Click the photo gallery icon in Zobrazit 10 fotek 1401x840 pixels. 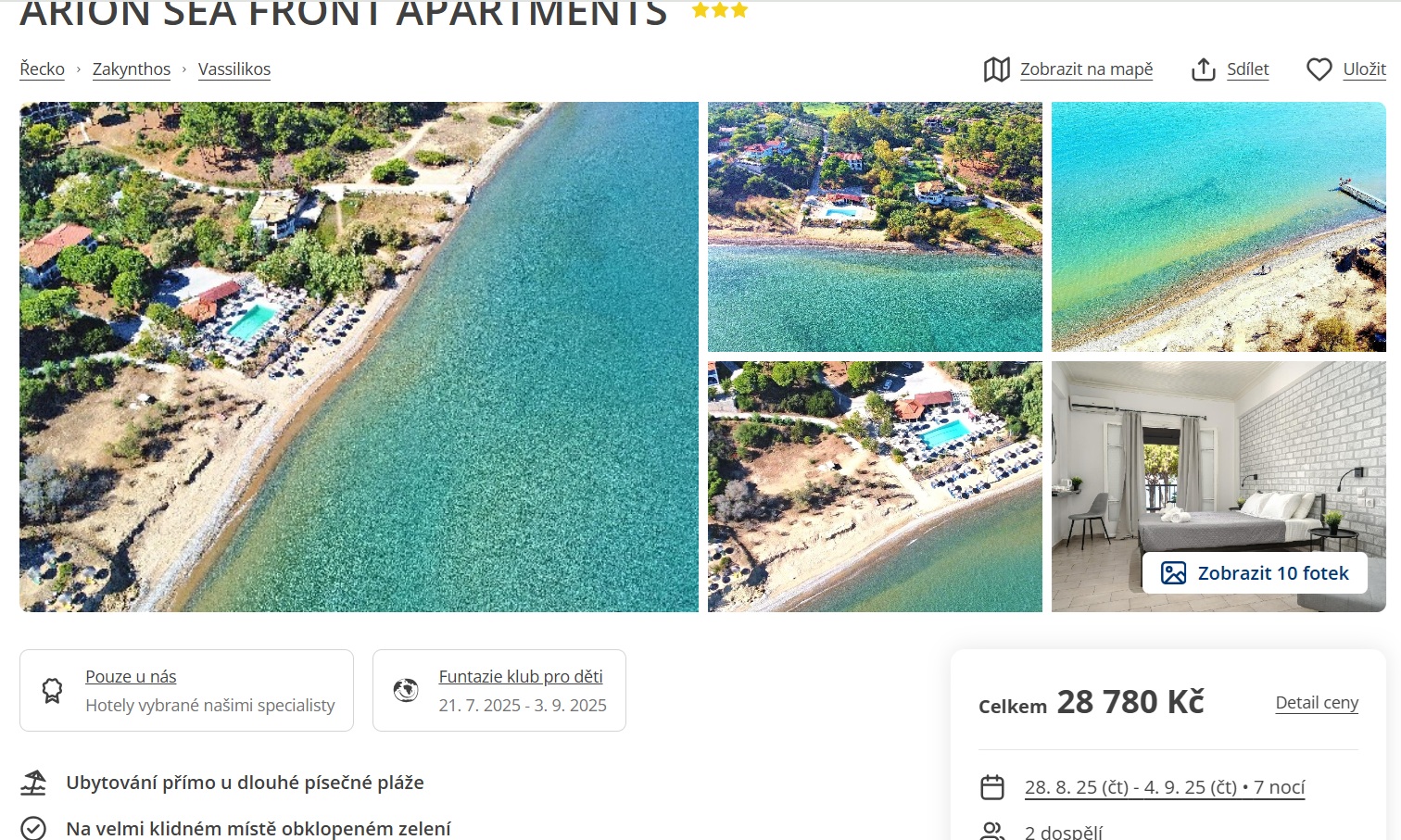click(1173, 573)
